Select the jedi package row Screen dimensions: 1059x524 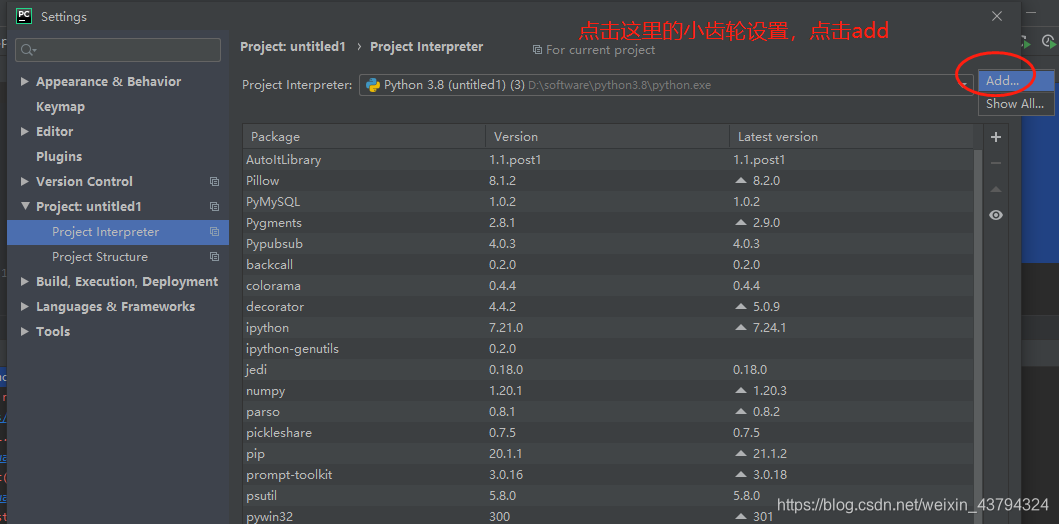(608, 370)
